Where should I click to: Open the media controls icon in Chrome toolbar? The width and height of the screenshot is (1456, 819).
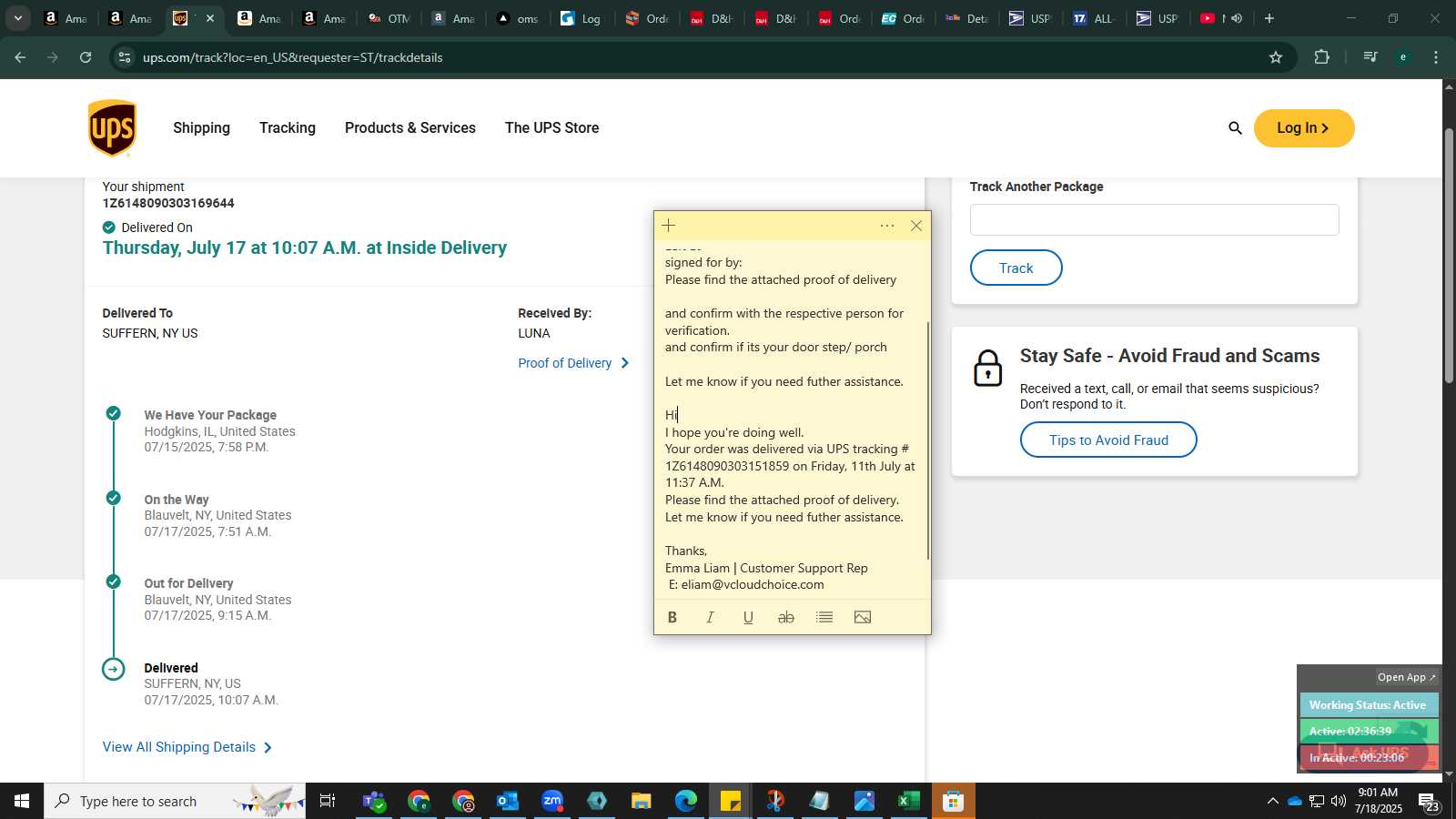point(1370,57)
